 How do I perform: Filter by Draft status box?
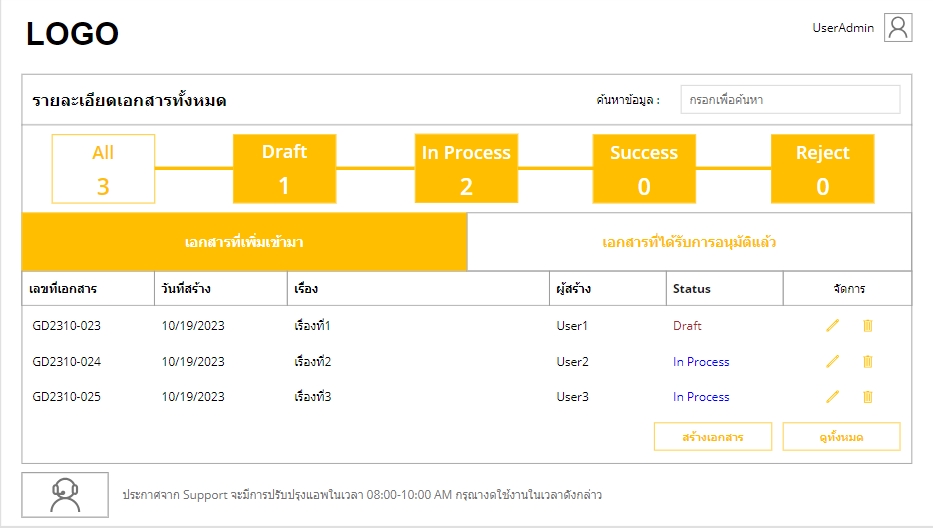click(284, 169)
